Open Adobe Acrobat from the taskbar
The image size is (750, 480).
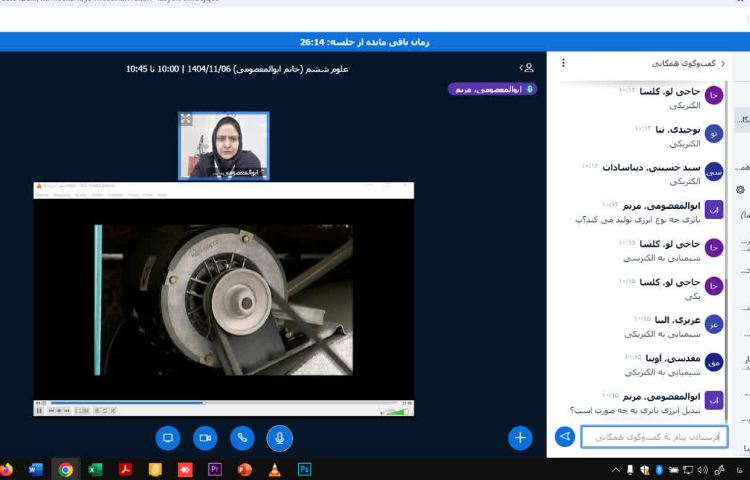(x=125, y=469)
